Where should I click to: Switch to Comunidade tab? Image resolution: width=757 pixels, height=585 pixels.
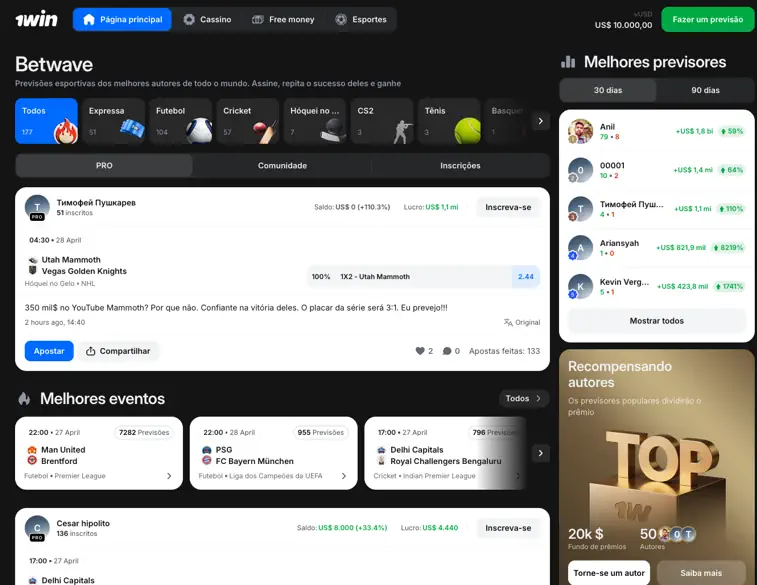point(282,166)
